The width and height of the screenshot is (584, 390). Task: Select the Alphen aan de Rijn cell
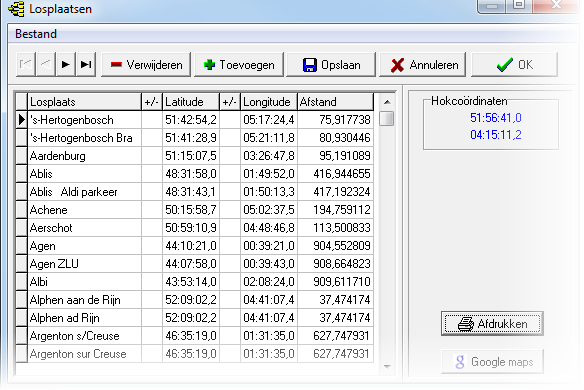[x=85, y=300]
